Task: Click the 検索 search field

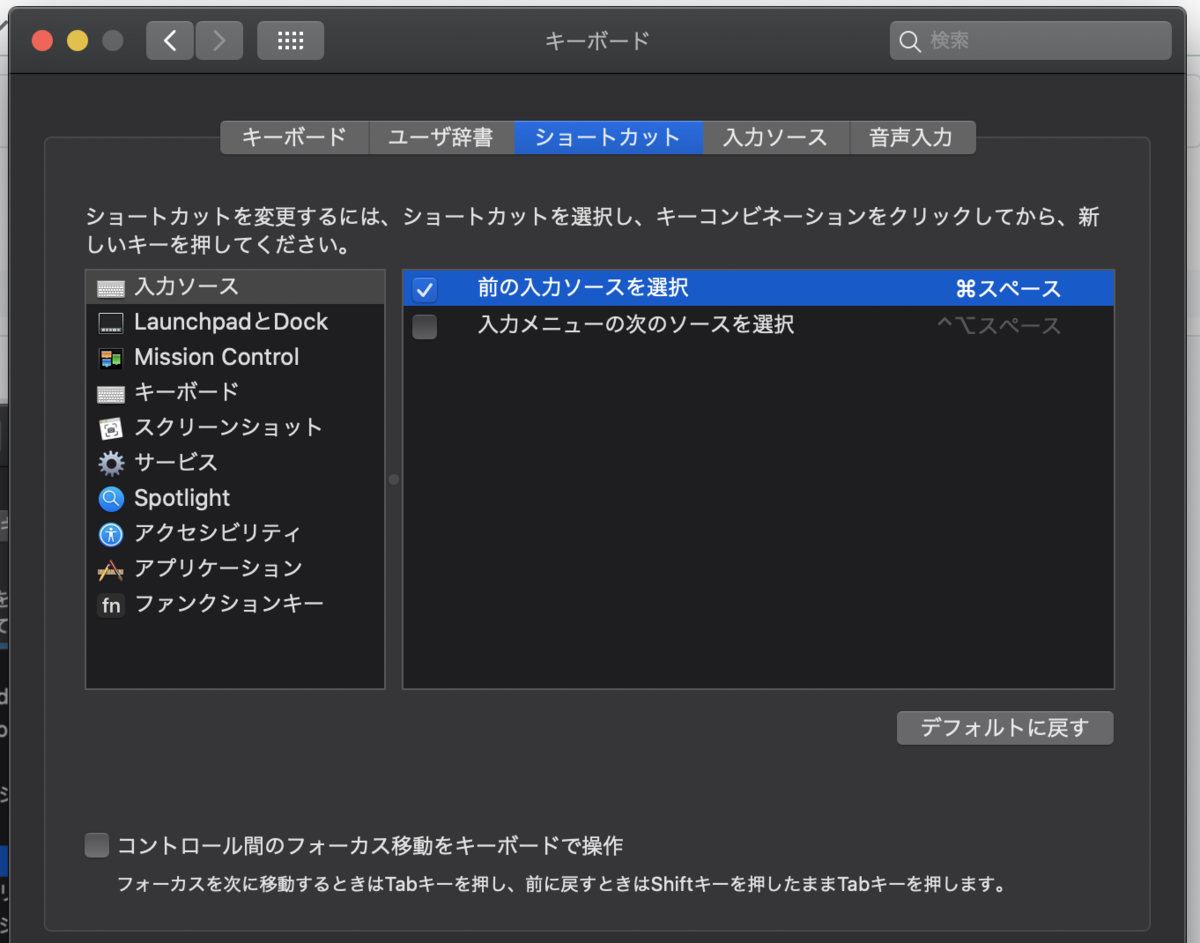Action: pos(1030,41)
